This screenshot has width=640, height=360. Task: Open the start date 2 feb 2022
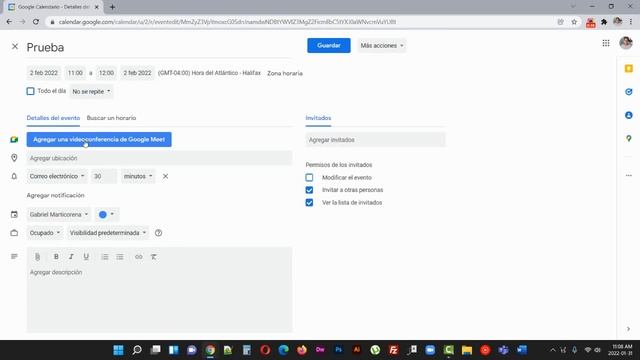coord(44,73)
